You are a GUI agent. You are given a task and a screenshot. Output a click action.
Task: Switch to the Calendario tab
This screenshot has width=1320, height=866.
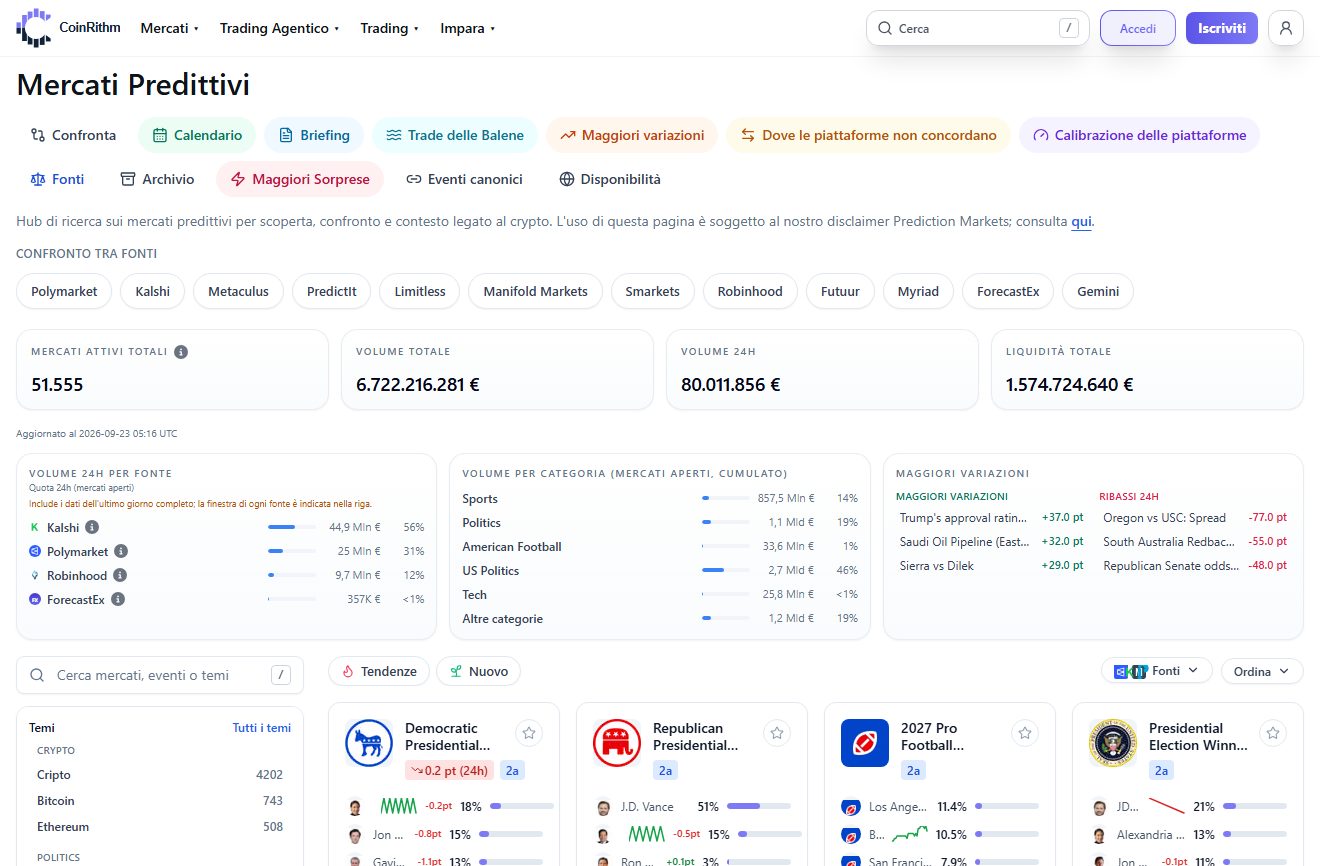197,135
